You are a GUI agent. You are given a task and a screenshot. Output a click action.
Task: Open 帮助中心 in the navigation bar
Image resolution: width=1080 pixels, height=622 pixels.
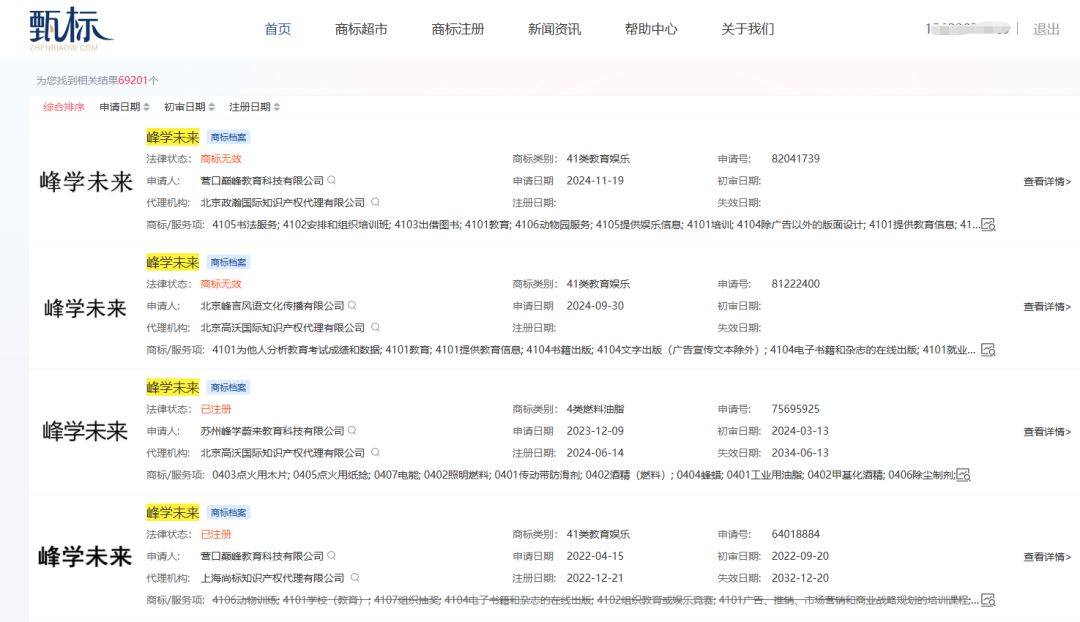point(651,29)
